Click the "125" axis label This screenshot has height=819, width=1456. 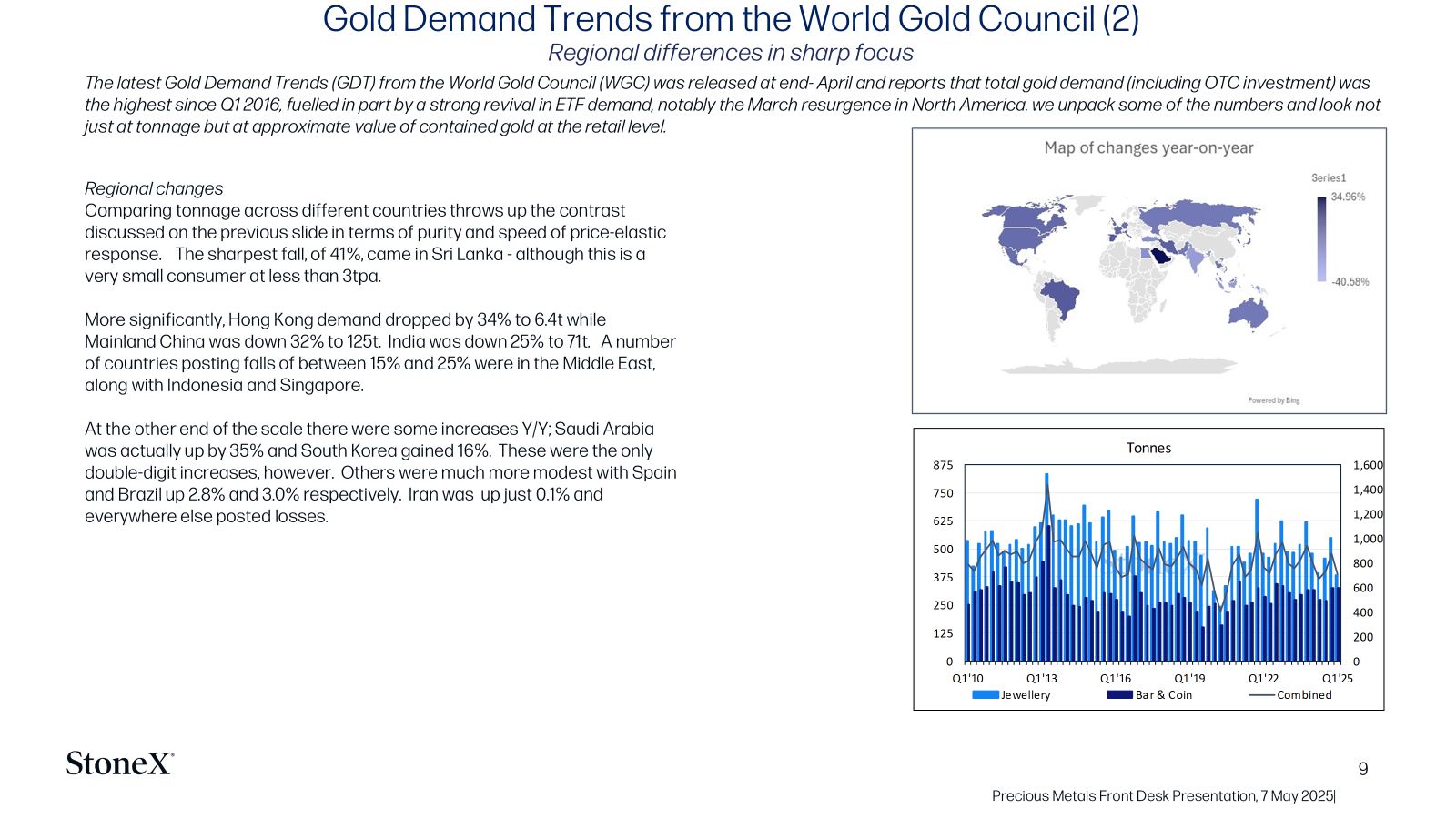click(x=943, y=633)
